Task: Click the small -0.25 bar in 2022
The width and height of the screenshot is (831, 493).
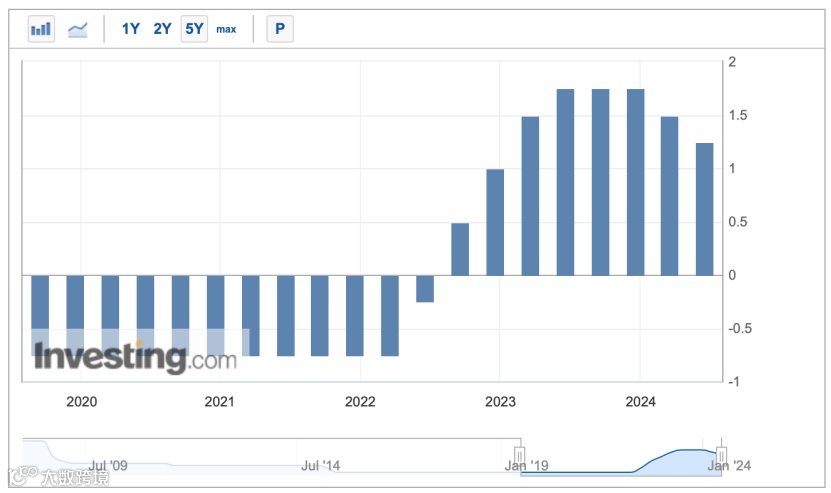Action: [425, 289]
